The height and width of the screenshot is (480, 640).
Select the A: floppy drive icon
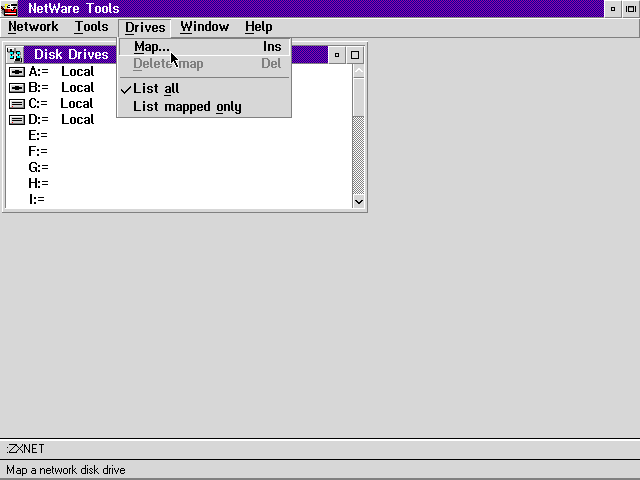[17, 72]
